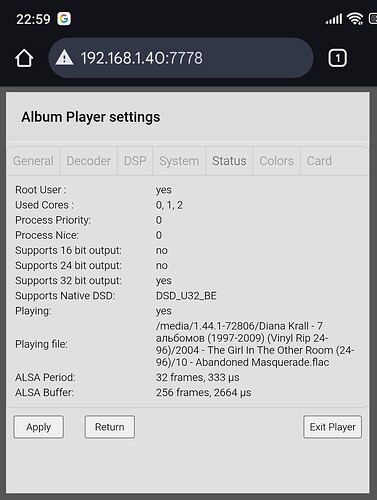Tap the Google notification icon in status bar
Screen dimensions: 377x500
pyautogui.click(x=64, y=19)
